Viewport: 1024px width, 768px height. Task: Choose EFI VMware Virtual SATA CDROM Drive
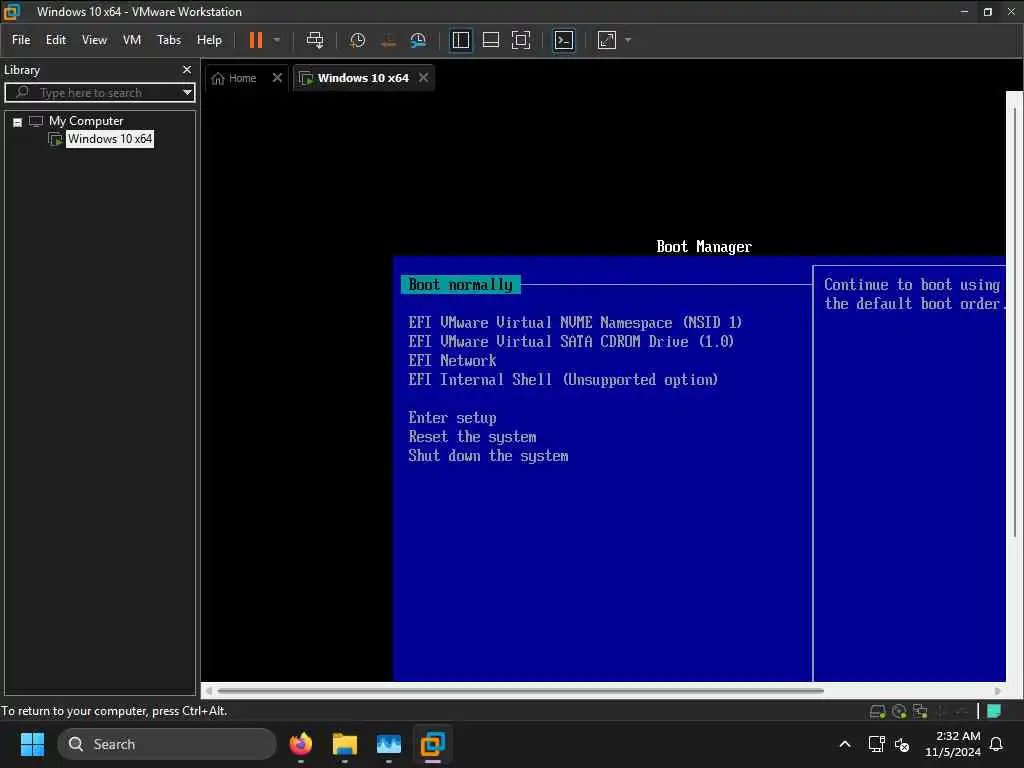(x=571, y=342)
